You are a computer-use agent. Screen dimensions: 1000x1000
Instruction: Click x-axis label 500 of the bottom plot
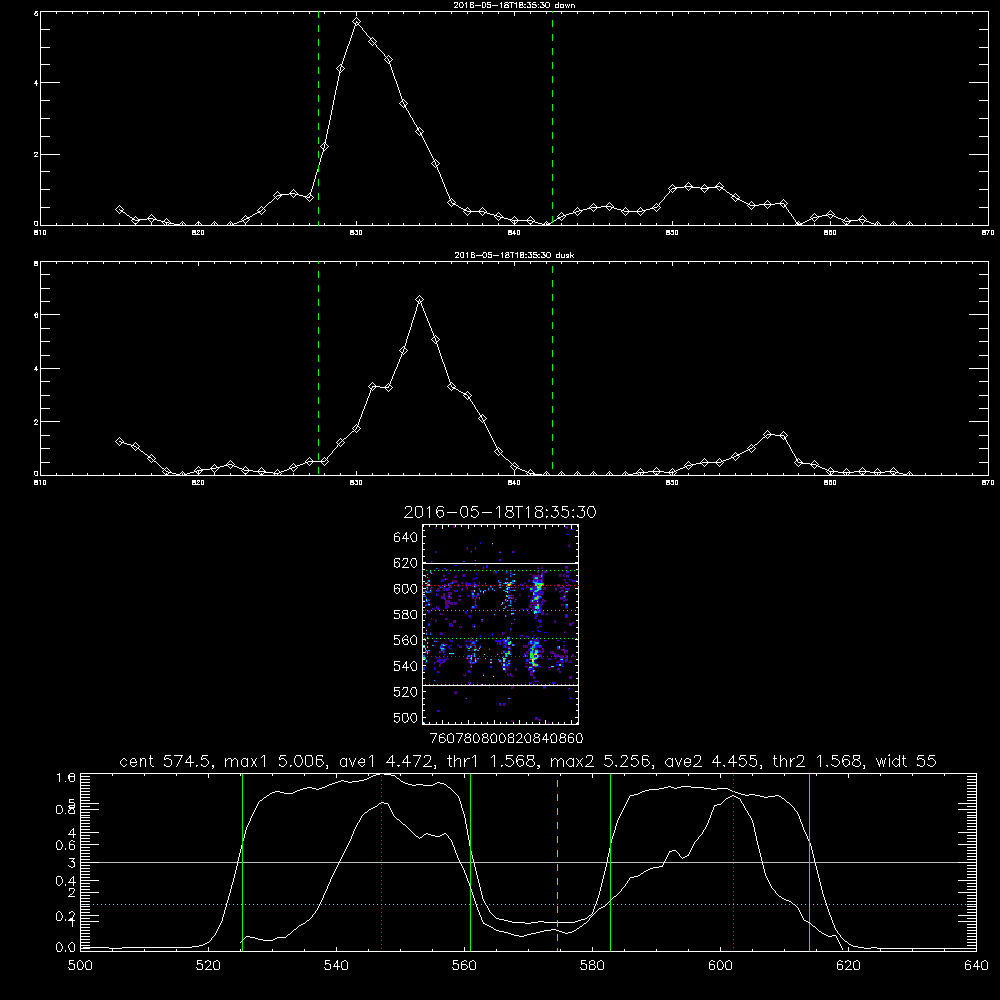point(80,966)
